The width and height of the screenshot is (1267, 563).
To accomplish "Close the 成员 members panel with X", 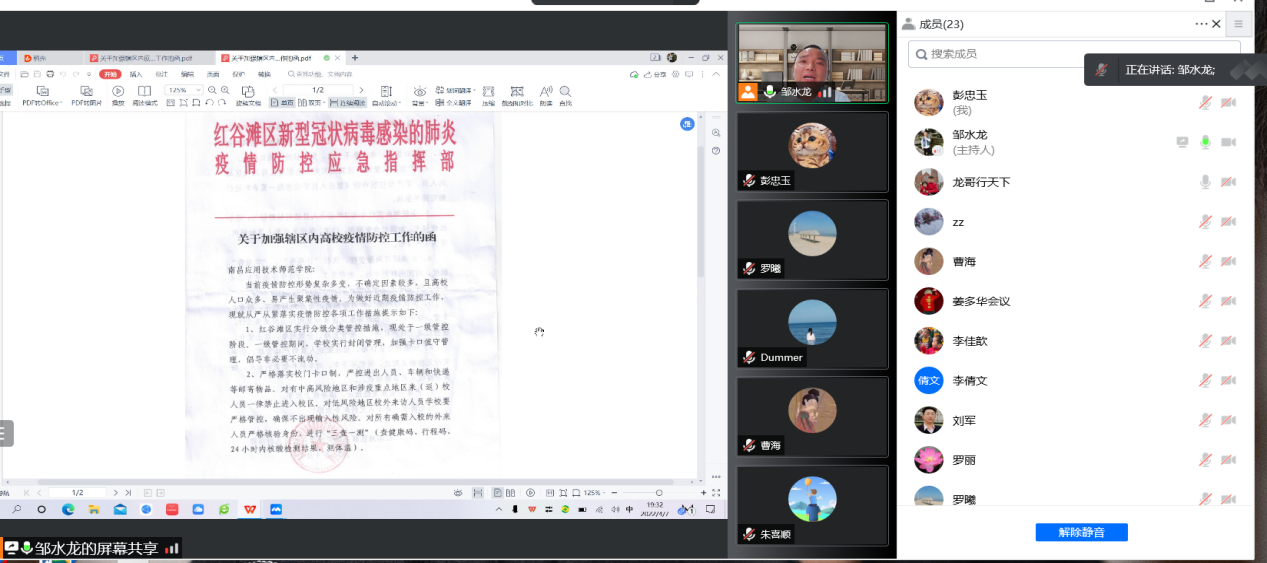I will [x=1217, y=24].
